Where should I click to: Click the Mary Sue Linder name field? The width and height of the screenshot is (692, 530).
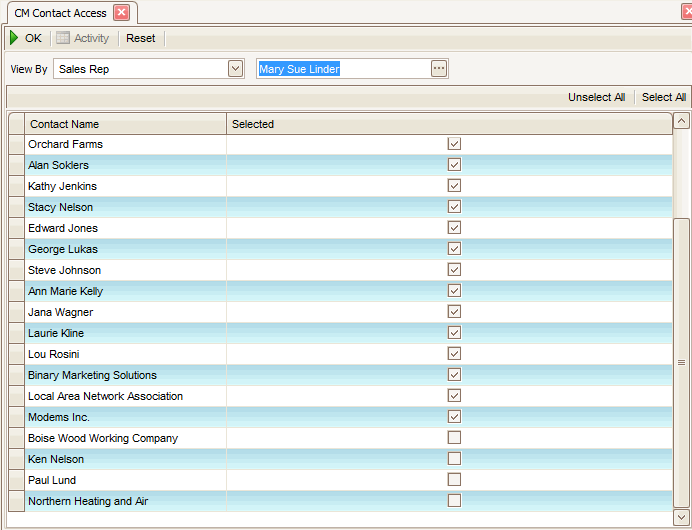342,69
